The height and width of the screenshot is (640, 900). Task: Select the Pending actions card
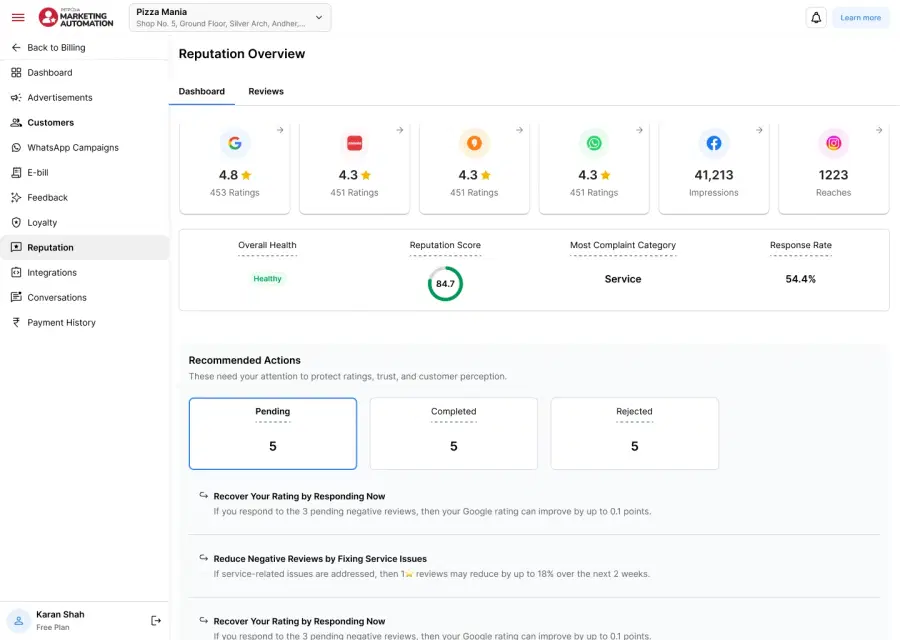click(273, 433)
